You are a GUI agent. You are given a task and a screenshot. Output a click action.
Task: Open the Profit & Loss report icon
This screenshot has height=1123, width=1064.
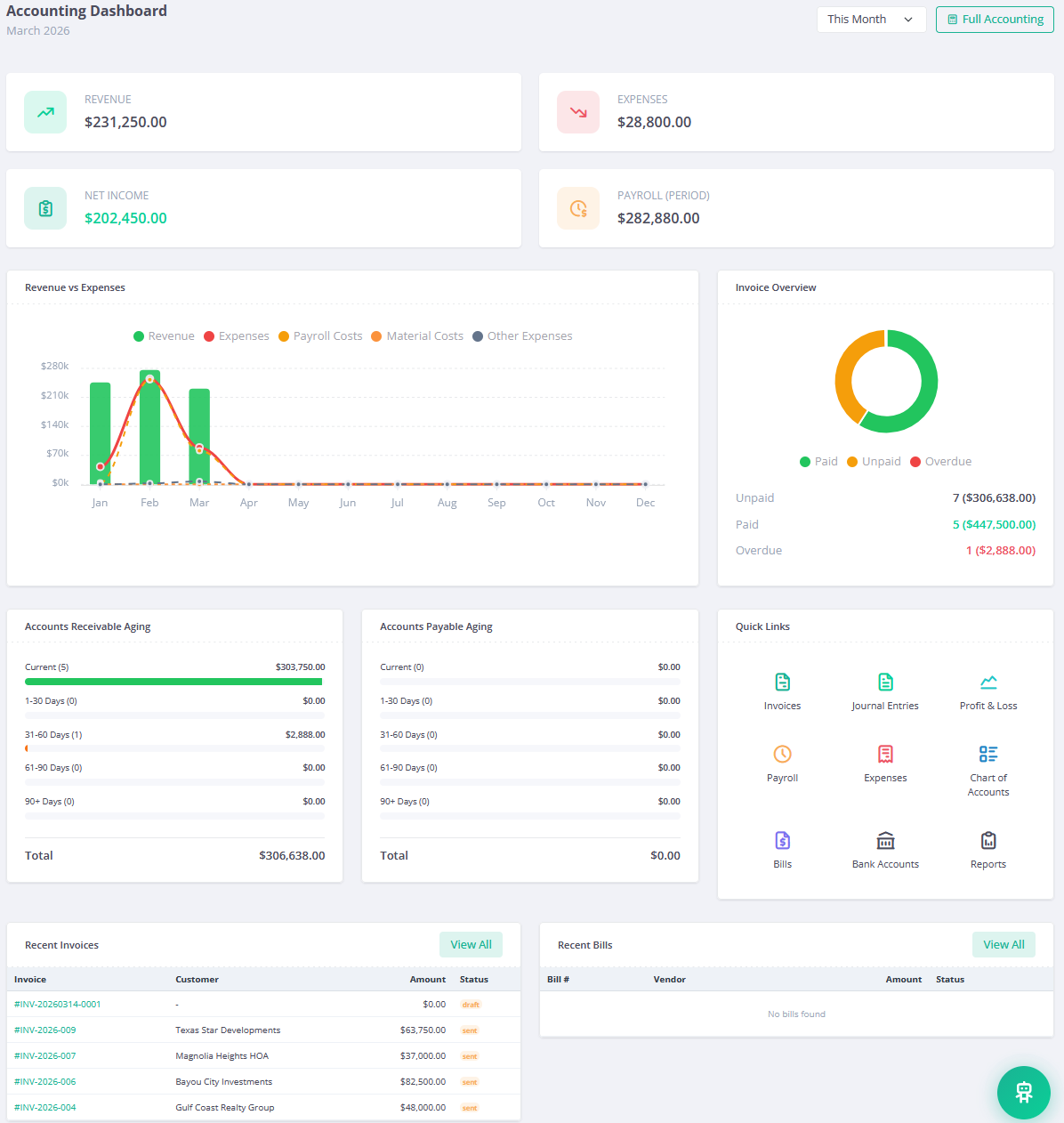pyautogui.click(x=988, y=690)
